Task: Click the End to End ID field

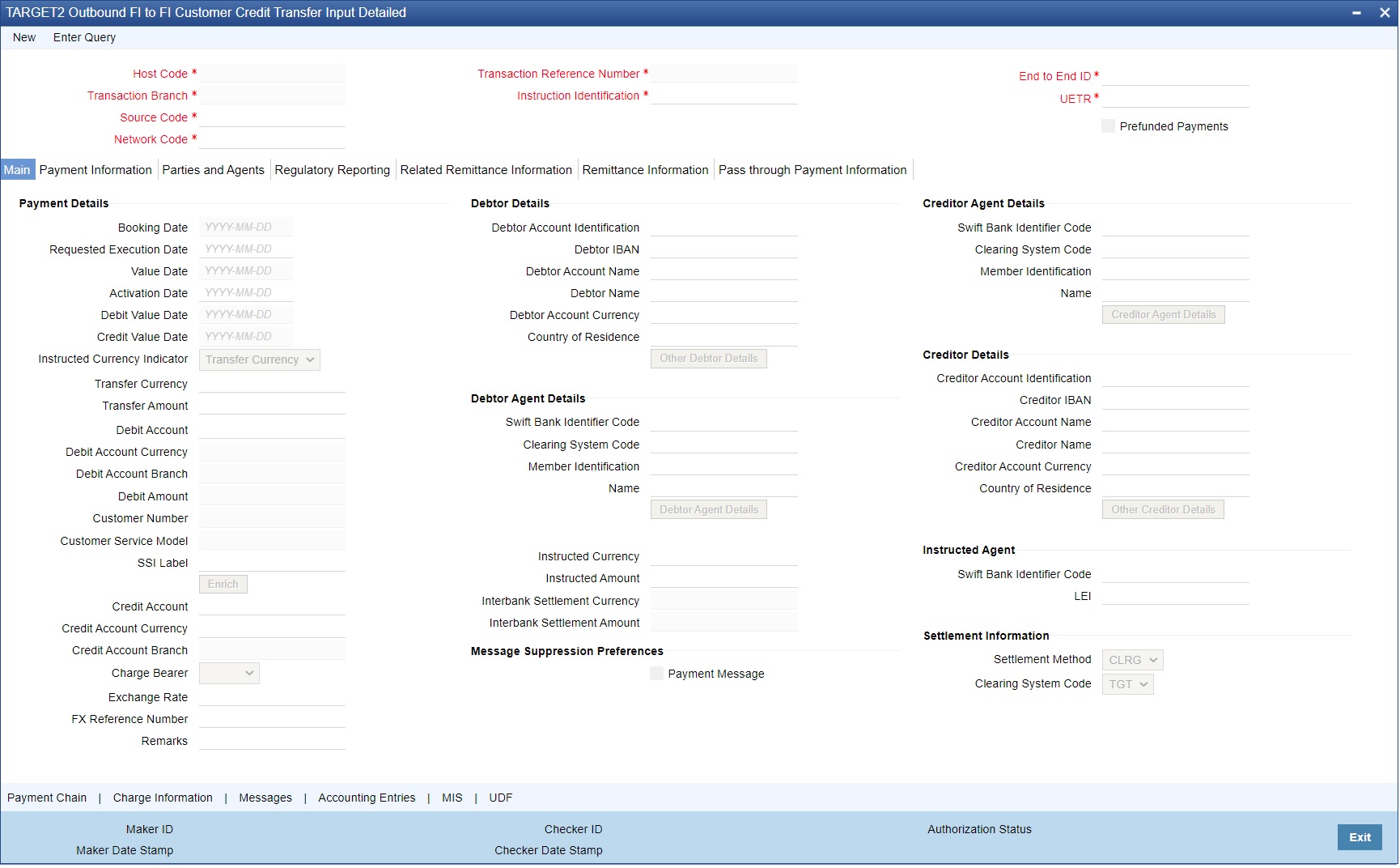Action: 1176,76
